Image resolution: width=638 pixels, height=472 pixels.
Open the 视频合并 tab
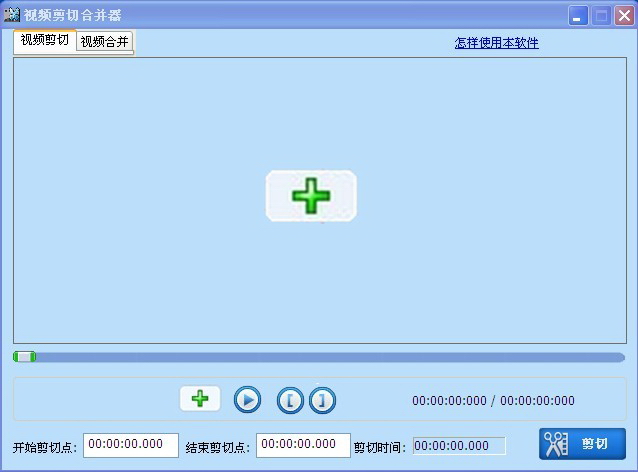pyautogui.click(x=105, y=41)
